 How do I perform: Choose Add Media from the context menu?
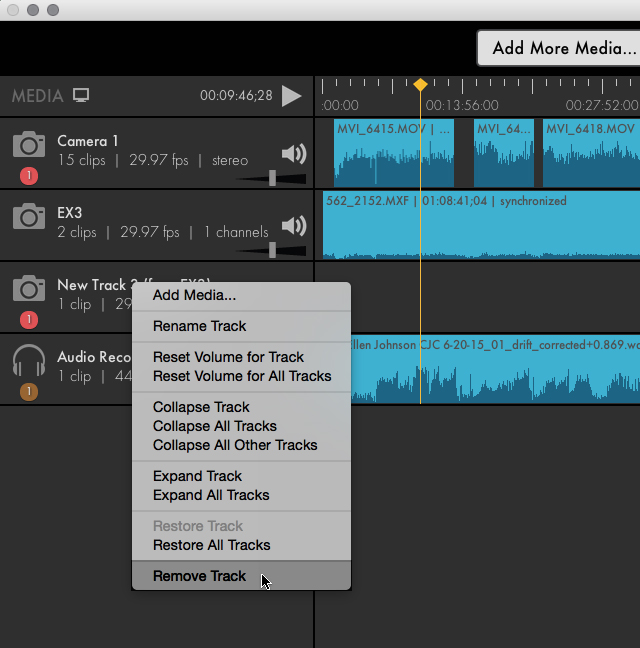241,295
